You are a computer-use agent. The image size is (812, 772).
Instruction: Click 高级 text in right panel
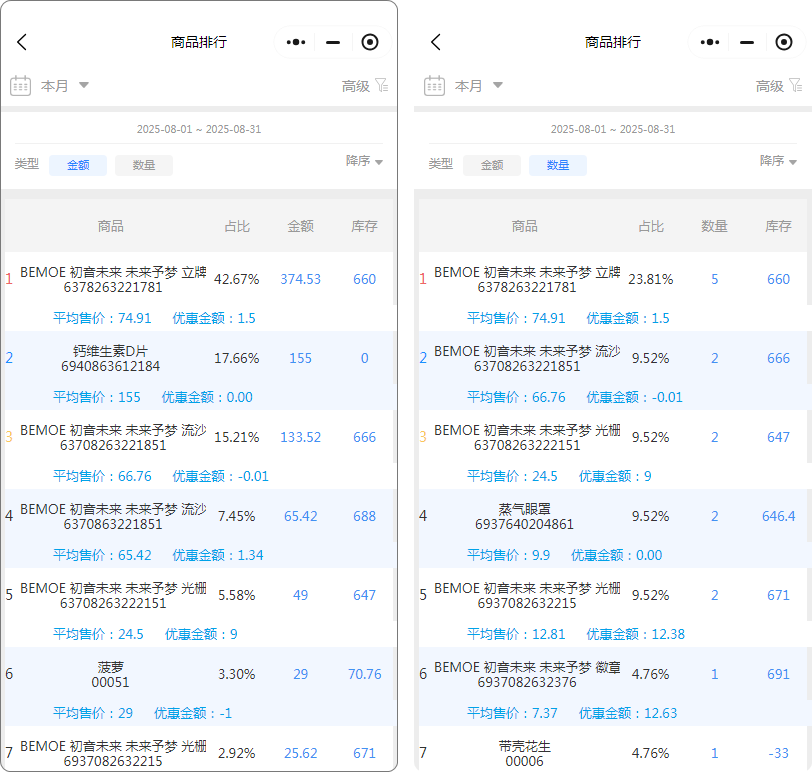[770, 86]
